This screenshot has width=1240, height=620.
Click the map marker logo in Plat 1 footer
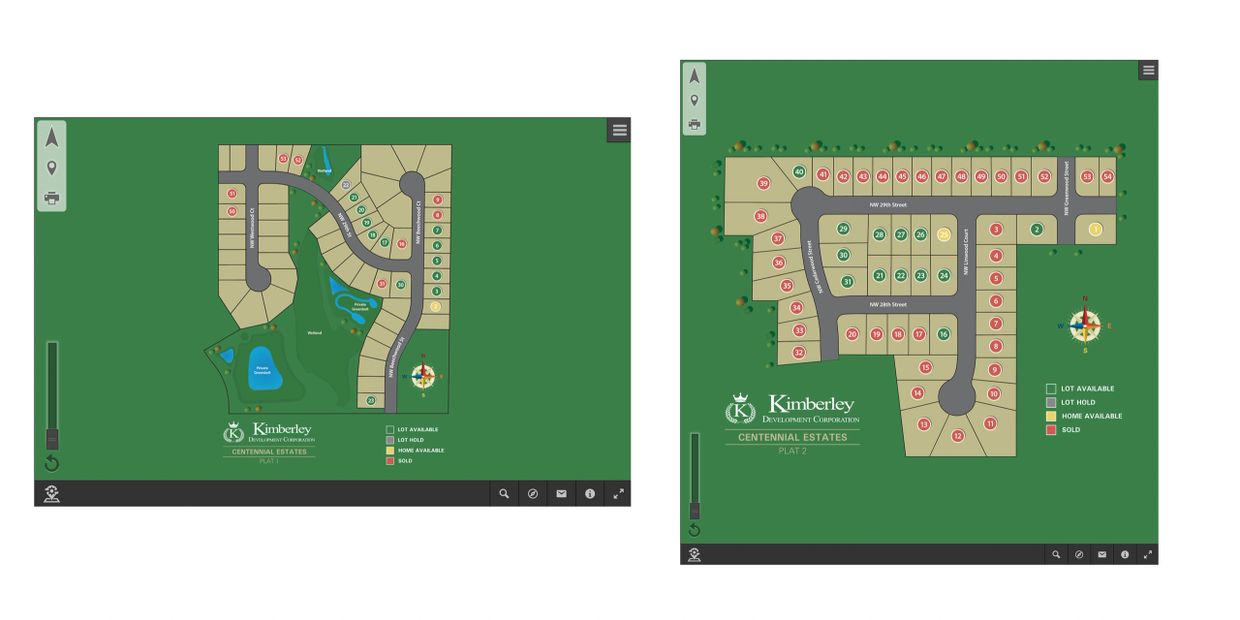(52, 493)
